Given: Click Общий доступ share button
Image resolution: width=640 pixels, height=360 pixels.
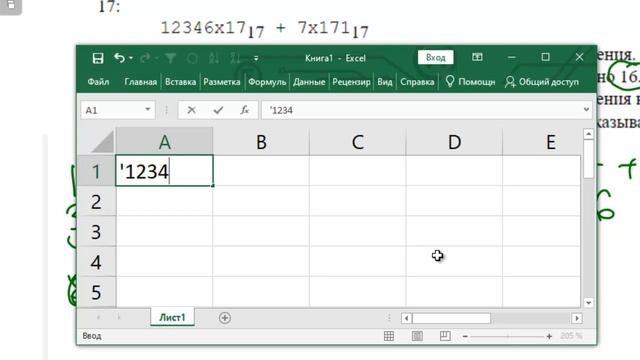Looking at the screenshot, I should point(542,82).
